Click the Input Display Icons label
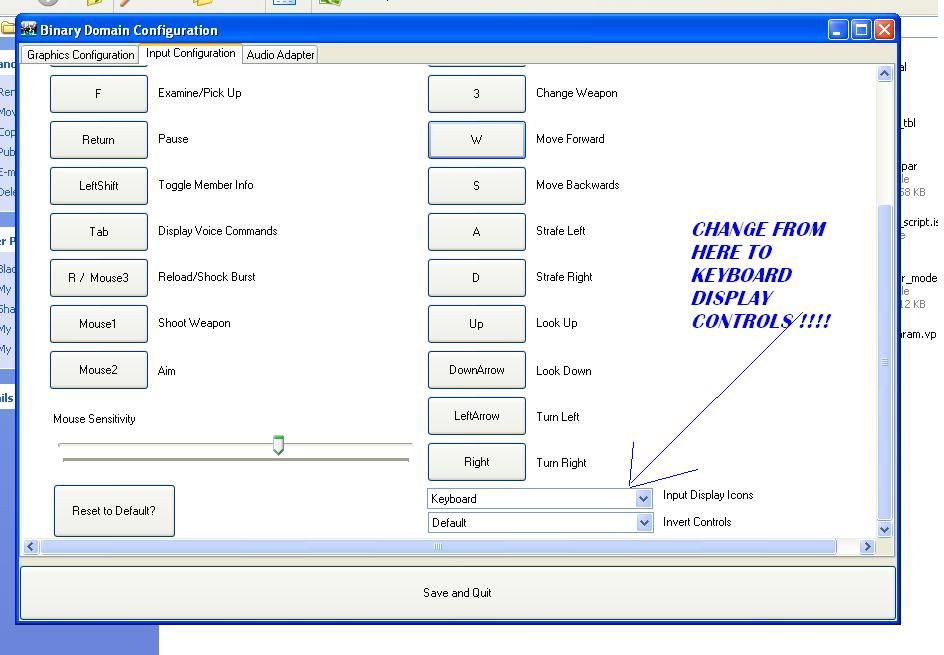 (x=708, y=495)
